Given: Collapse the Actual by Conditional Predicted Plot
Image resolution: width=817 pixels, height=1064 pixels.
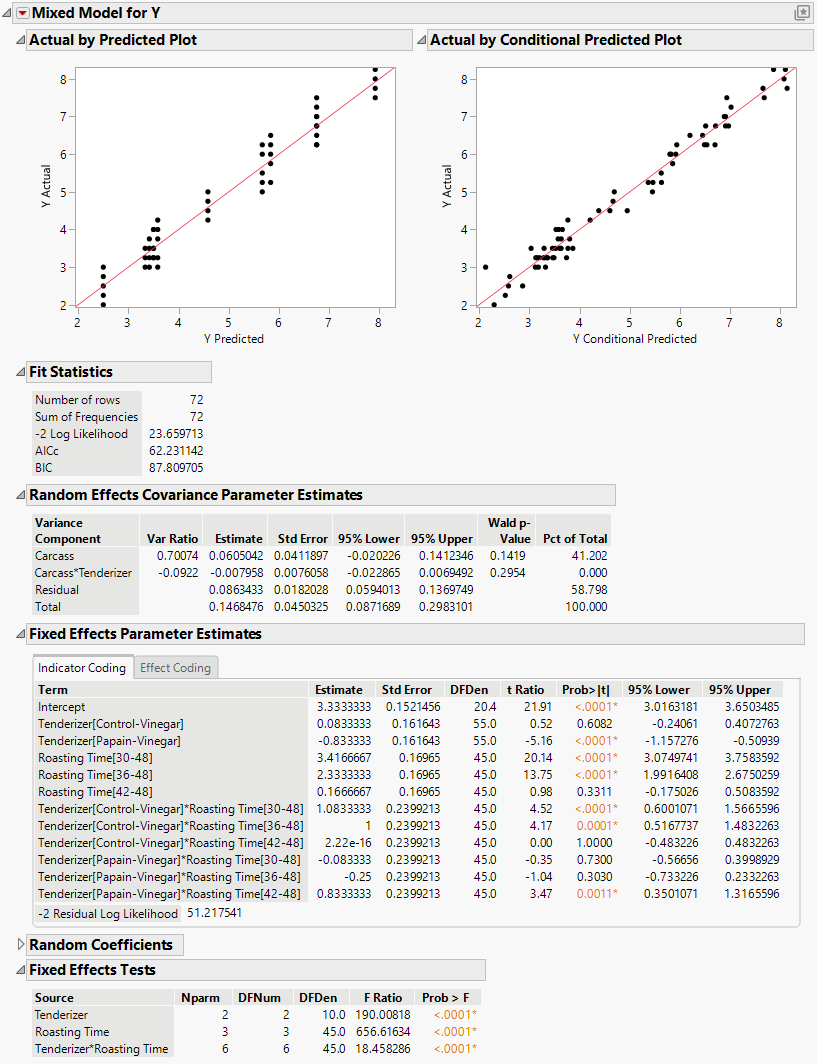Looking at the screenshot, I should click(x=423, y=40).
